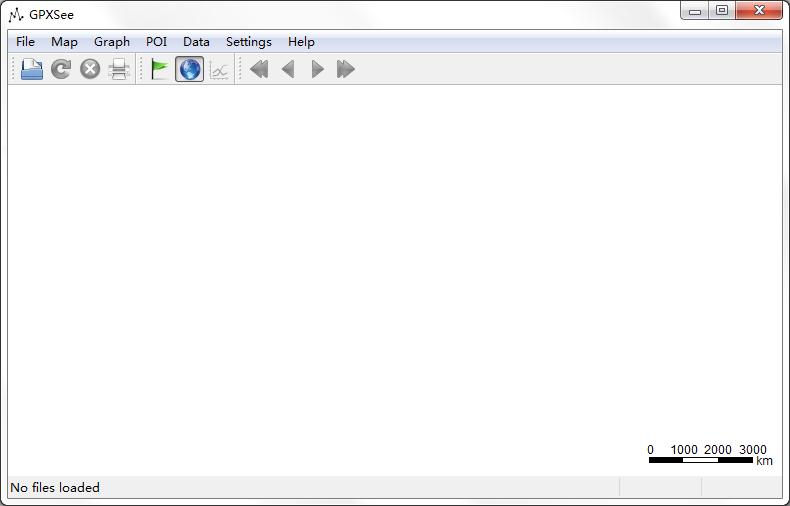Click the Open file toolbar icon
Viewport: 790px width, 506px height.
[32, 69]
